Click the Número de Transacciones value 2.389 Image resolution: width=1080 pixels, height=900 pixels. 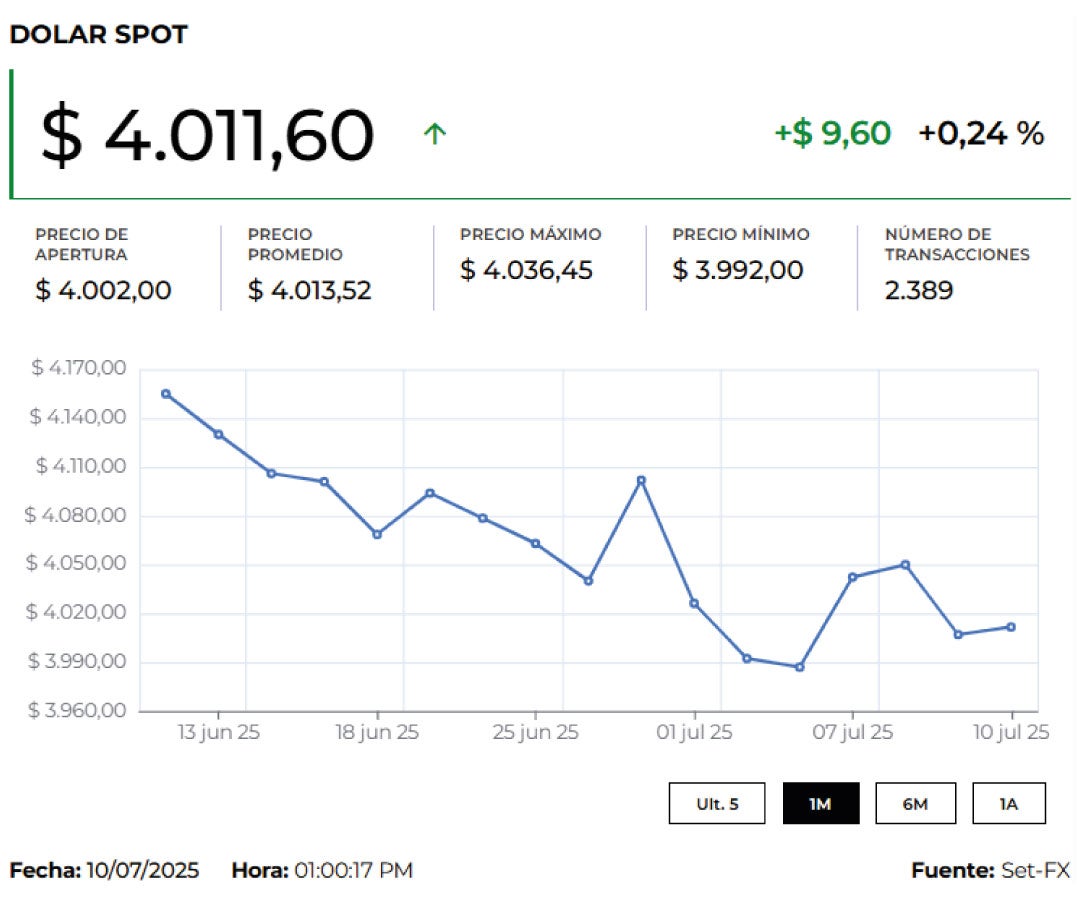coord(919,291)
